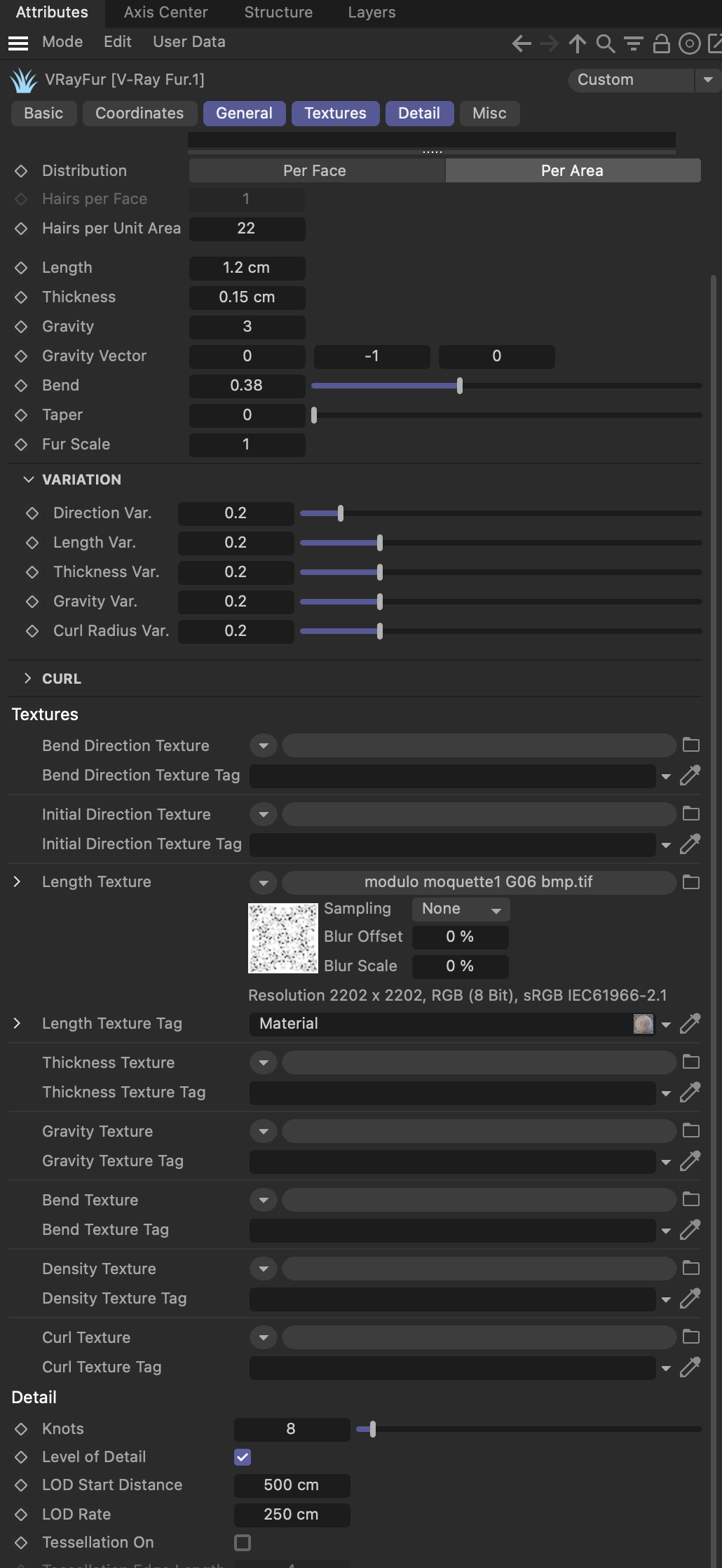Click the folder icon for Density Texture
The image size is (722, 1568).
[x=691, y=1268]
